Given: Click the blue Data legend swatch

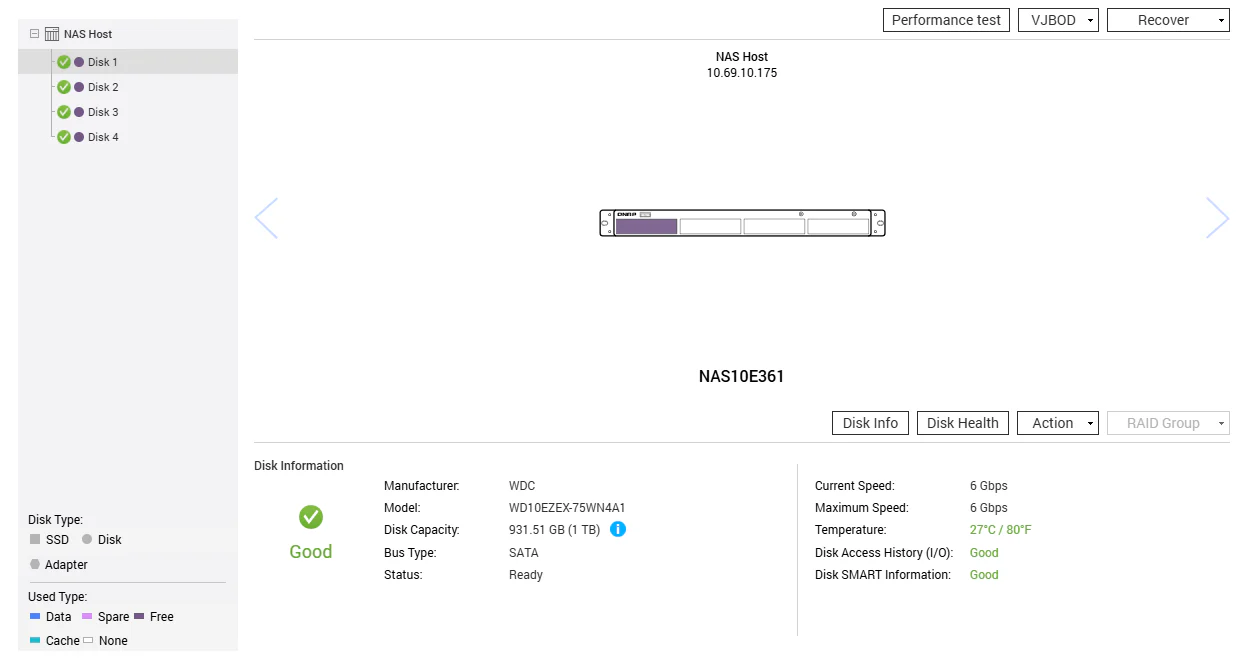Looking at the screenshot, I should click(x=35, y=616).
